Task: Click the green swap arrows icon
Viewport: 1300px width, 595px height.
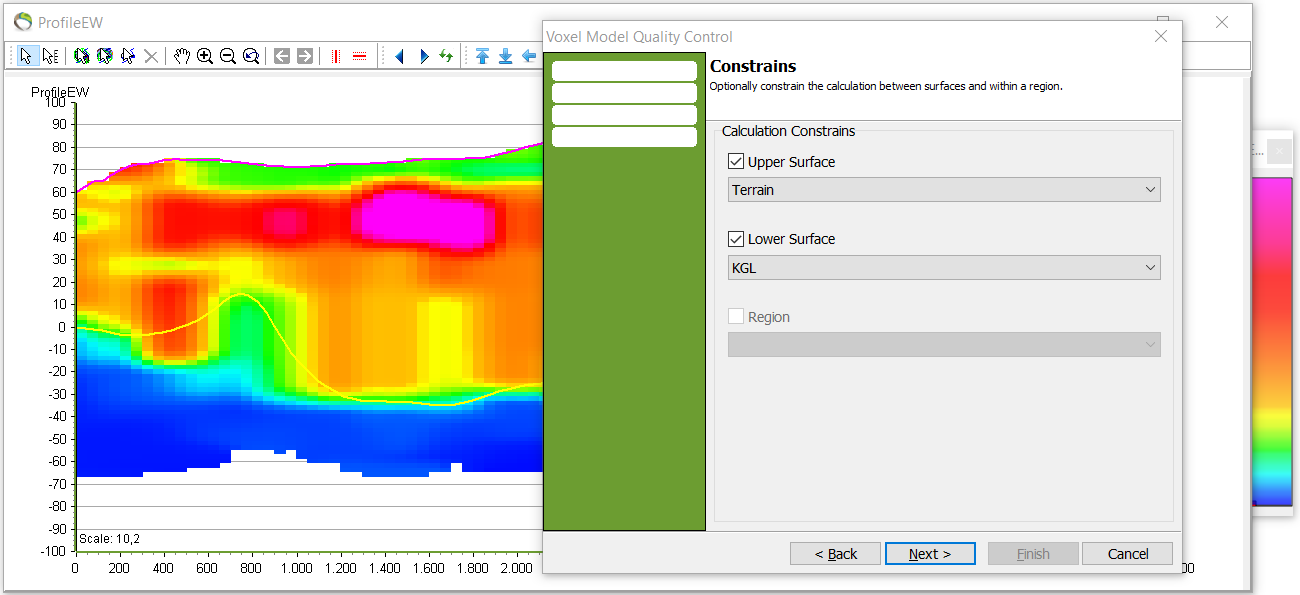Action: pos(446,56)
